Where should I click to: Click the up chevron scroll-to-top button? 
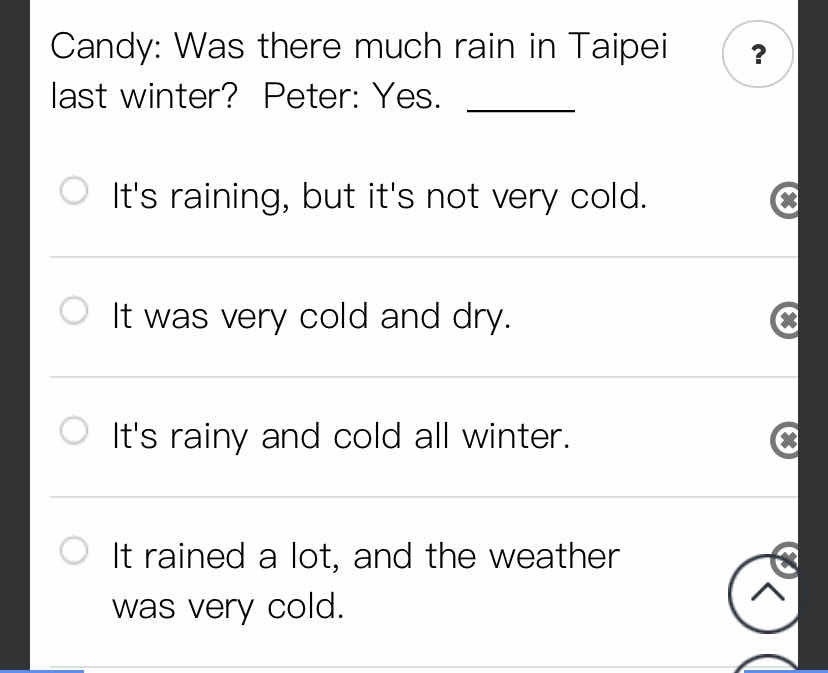tap(765, 593)
